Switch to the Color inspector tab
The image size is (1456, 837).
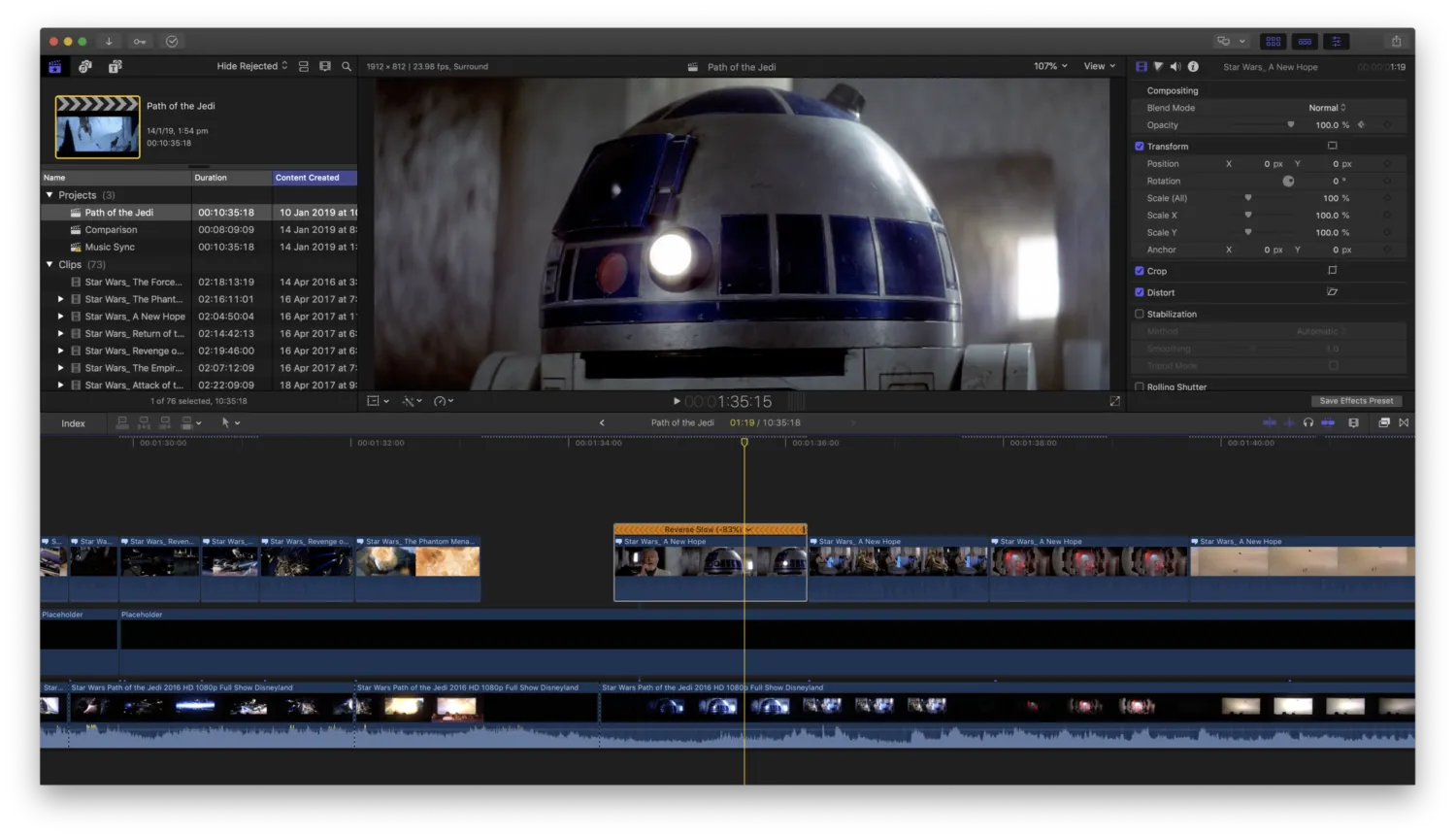click(1158, 67)
